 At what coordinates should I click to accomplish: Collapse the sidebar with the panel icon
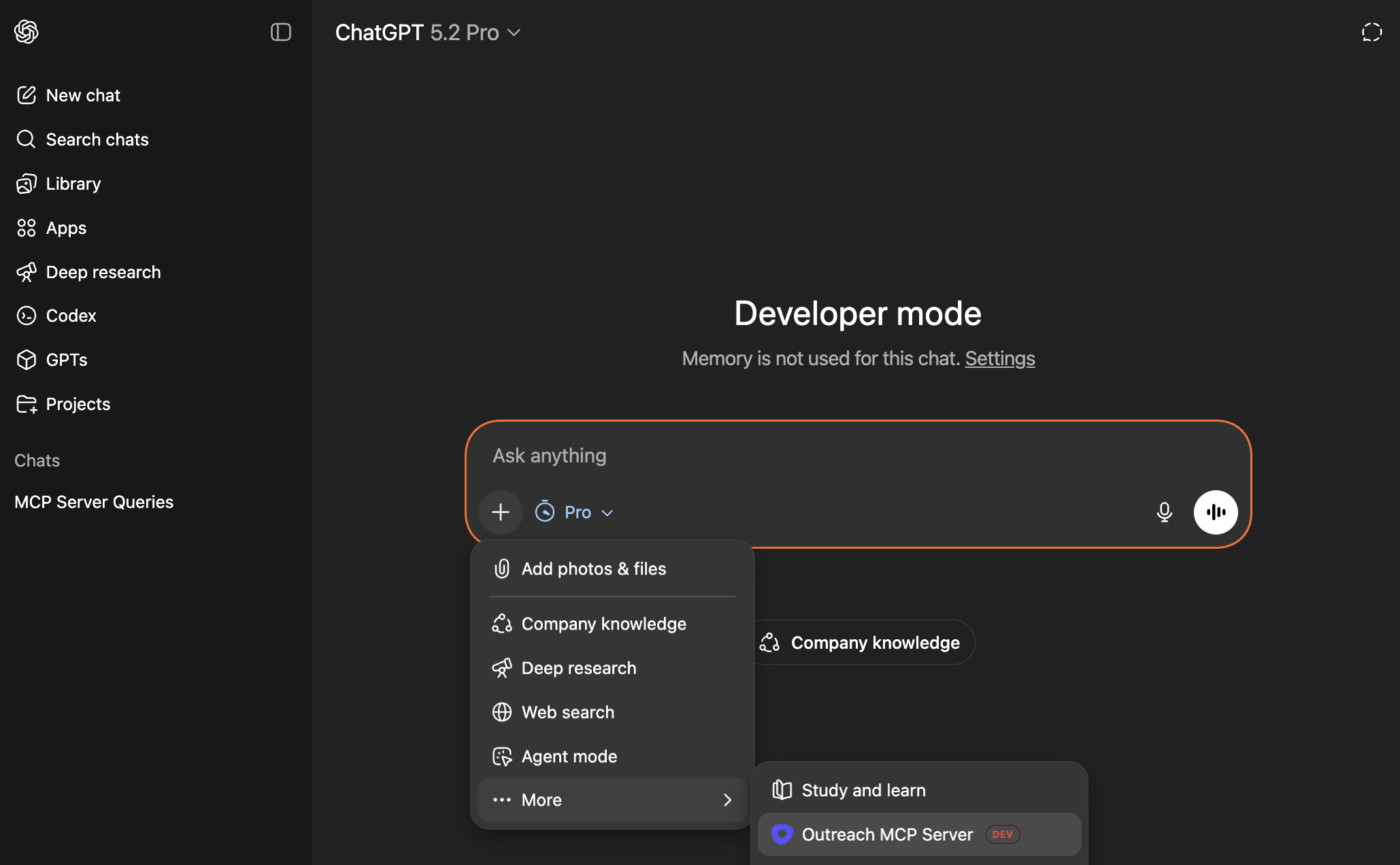(x=280, y=32)
